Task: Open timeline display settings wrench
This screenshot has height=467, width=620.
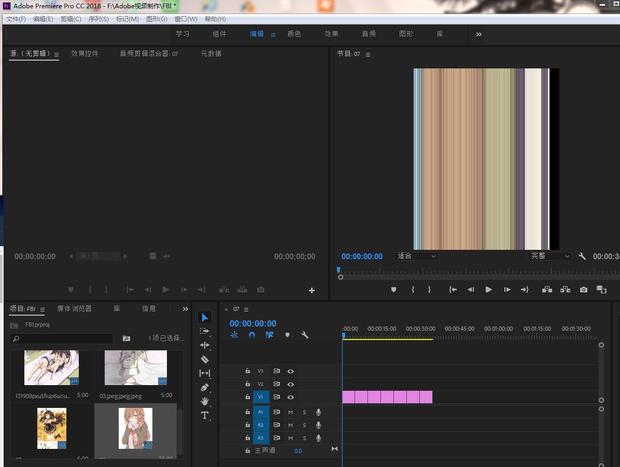Action: [304, 335]
